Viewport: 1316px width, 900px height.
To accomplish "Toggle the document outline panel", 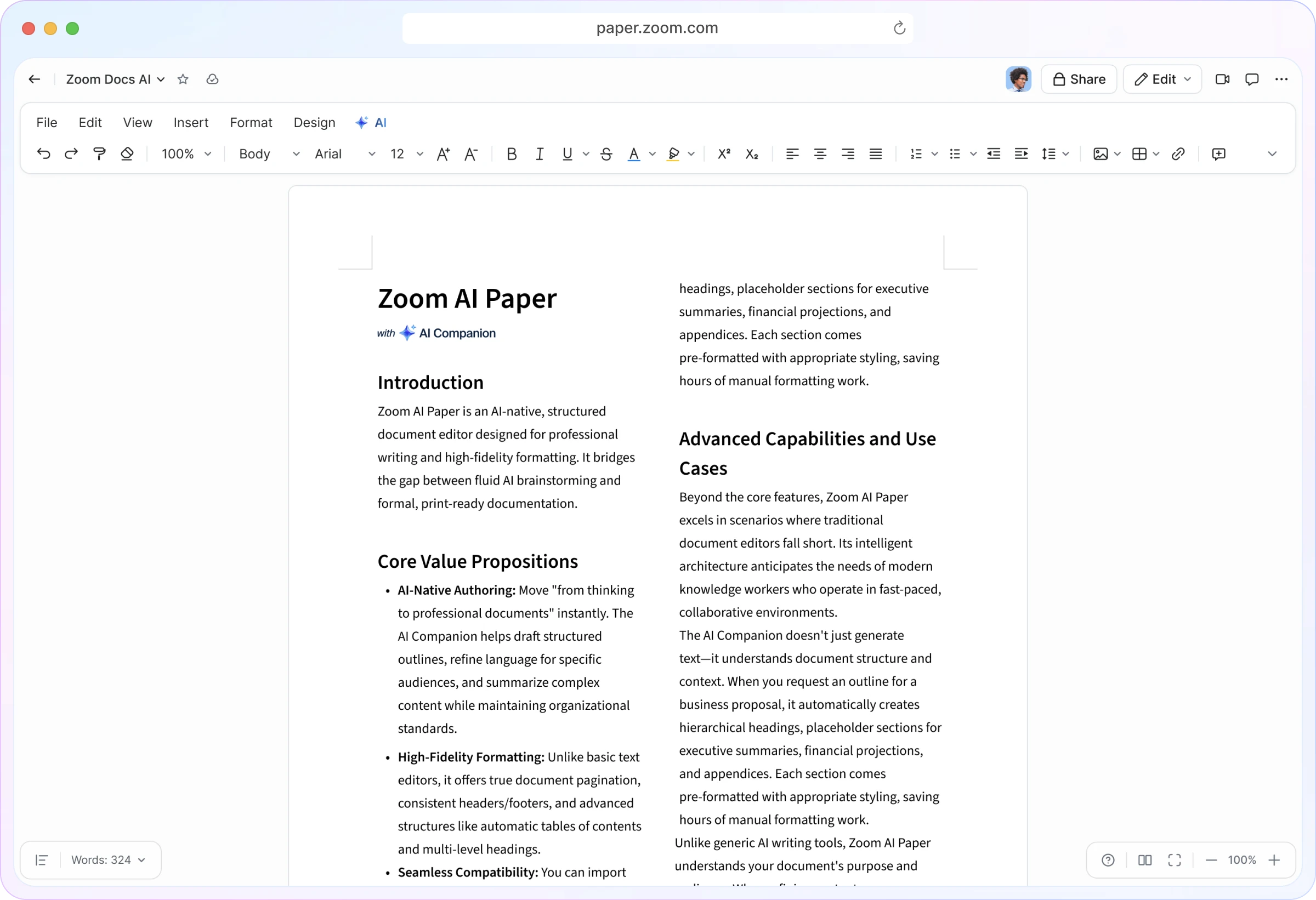I will coord(41,861).
